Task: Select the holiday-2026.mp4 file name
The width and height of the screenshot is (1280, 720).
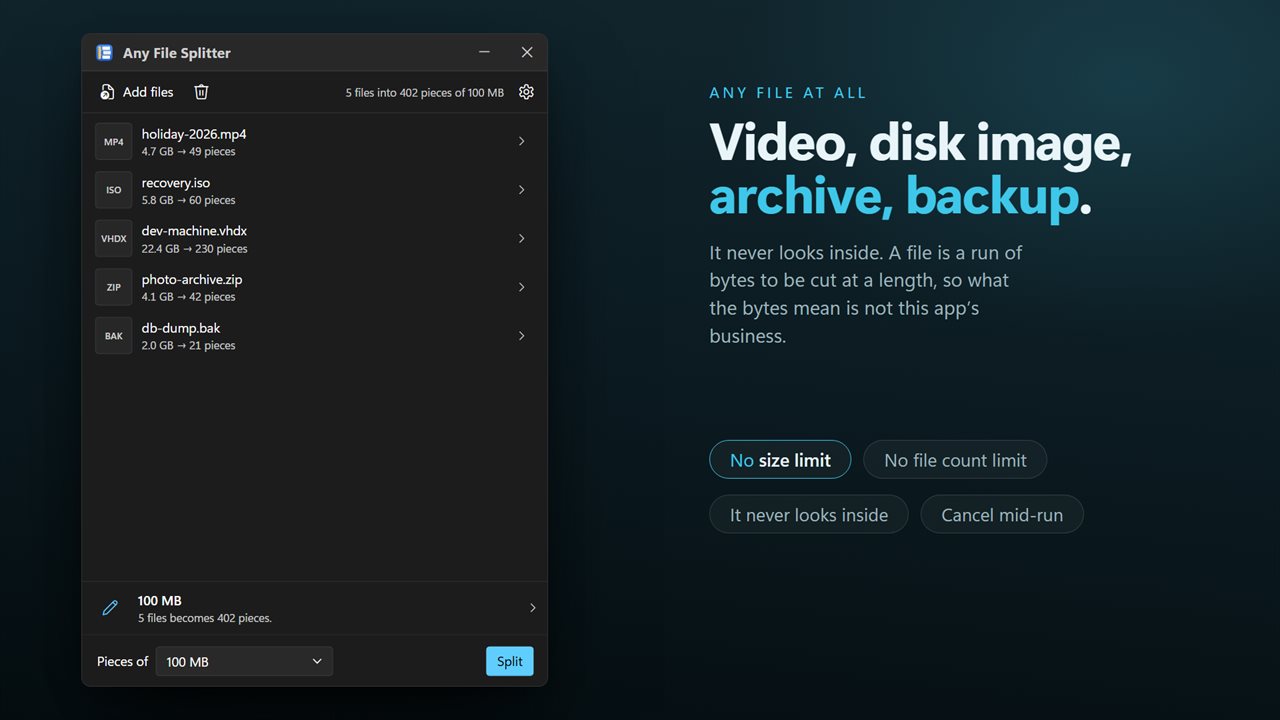Action: click(194, 134)
